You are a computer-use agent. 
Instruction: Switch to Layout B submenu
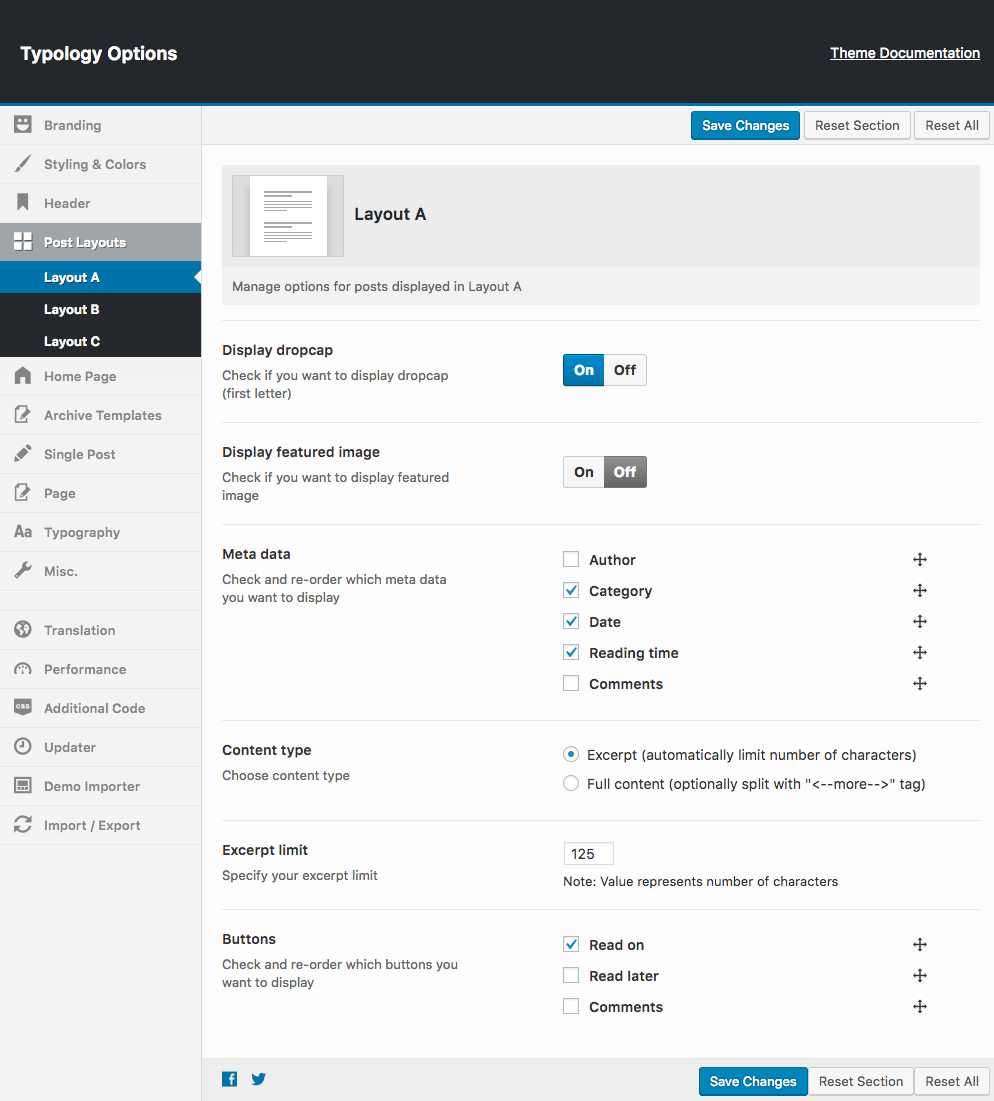pos(72,309)
